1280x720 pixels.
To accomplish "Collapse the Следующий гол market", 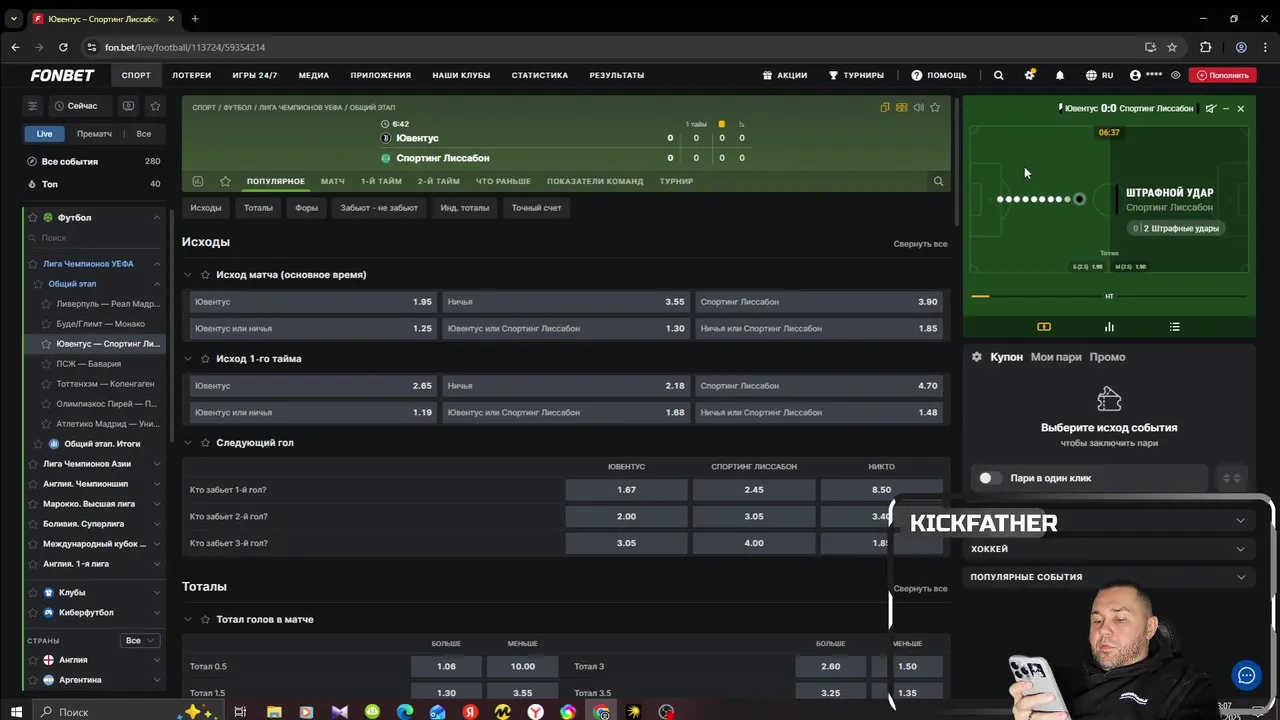I will [188, 442].
